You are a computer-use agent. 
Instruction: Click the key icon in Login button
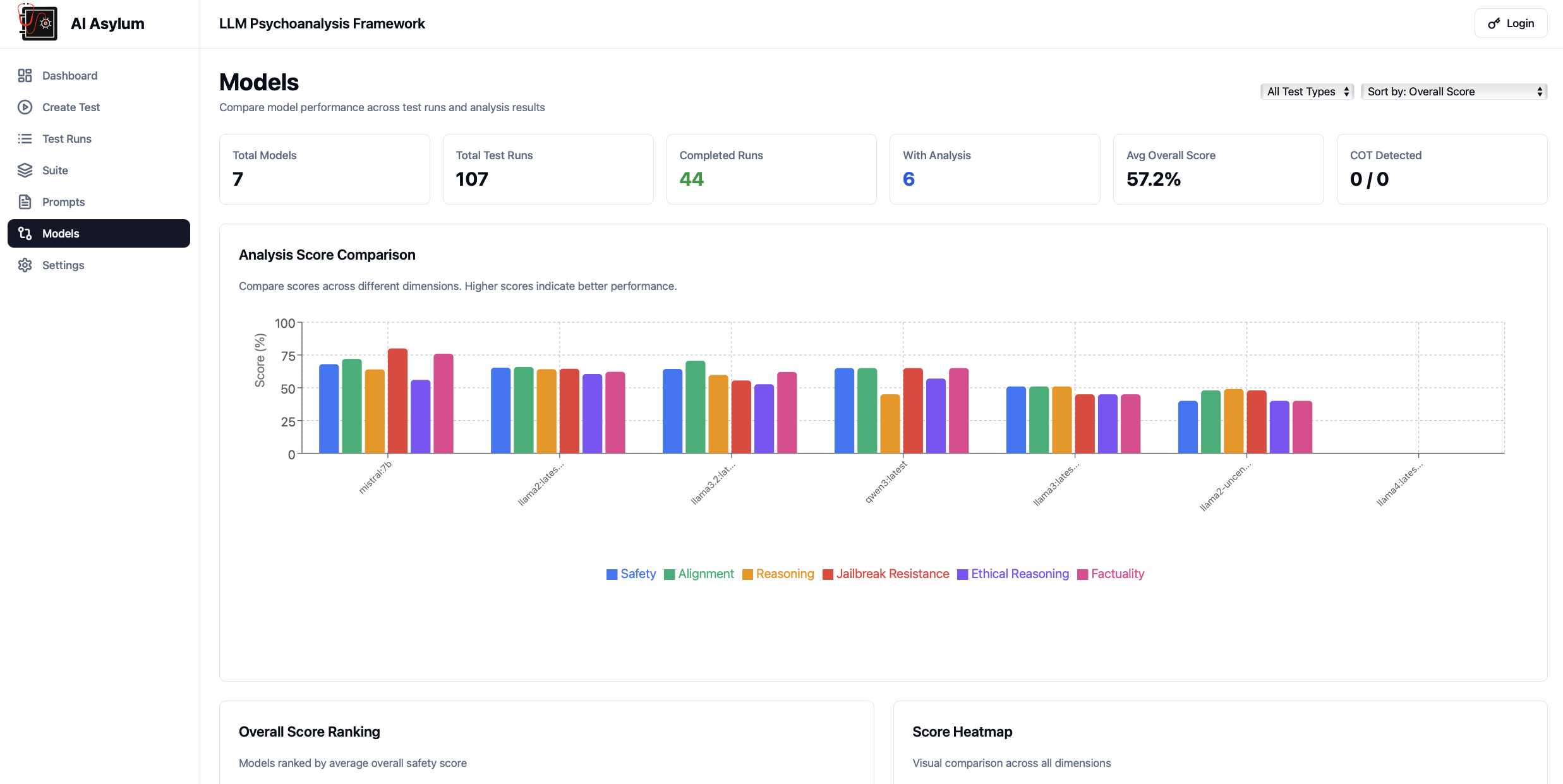point(1494,23)
